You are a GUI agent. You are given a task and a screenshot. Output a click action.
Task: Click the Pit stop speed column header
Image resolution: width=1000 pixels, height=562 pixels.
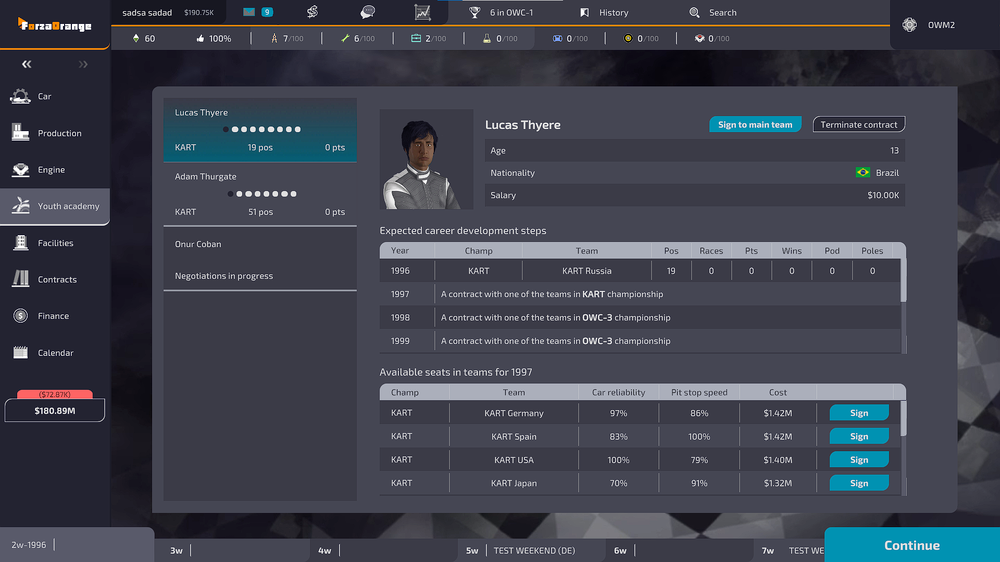point(699,392)
